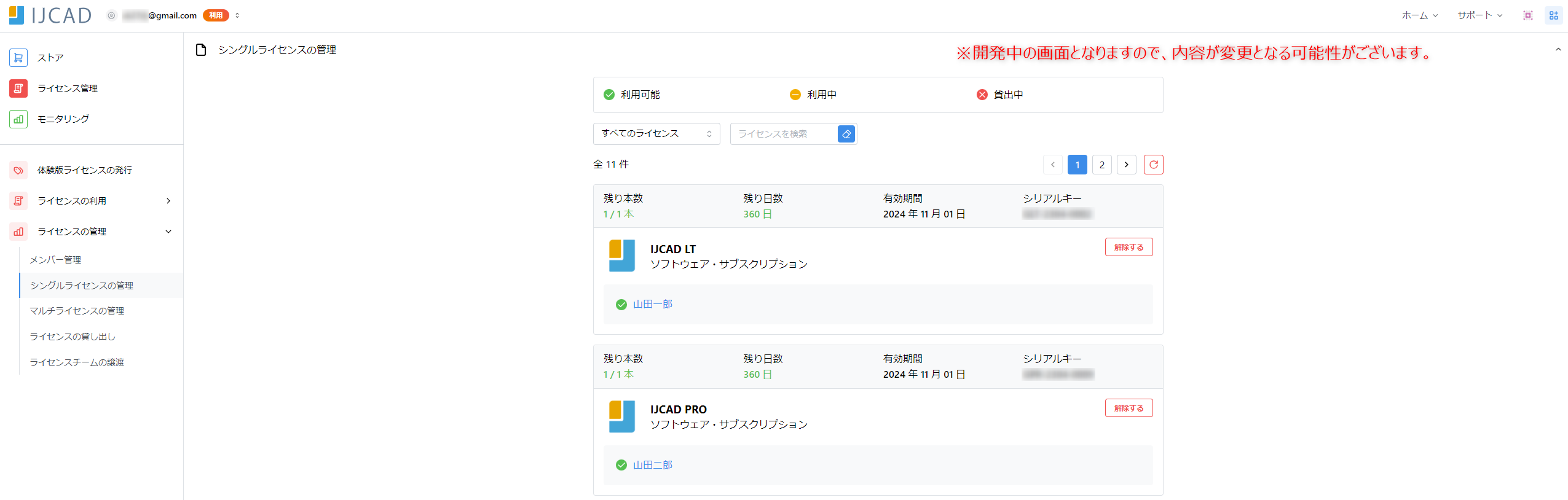Select メンバー管理 submenu item
Image resolution: width=1568 pixels, height=500 pixels.
(x=101, y=260)
